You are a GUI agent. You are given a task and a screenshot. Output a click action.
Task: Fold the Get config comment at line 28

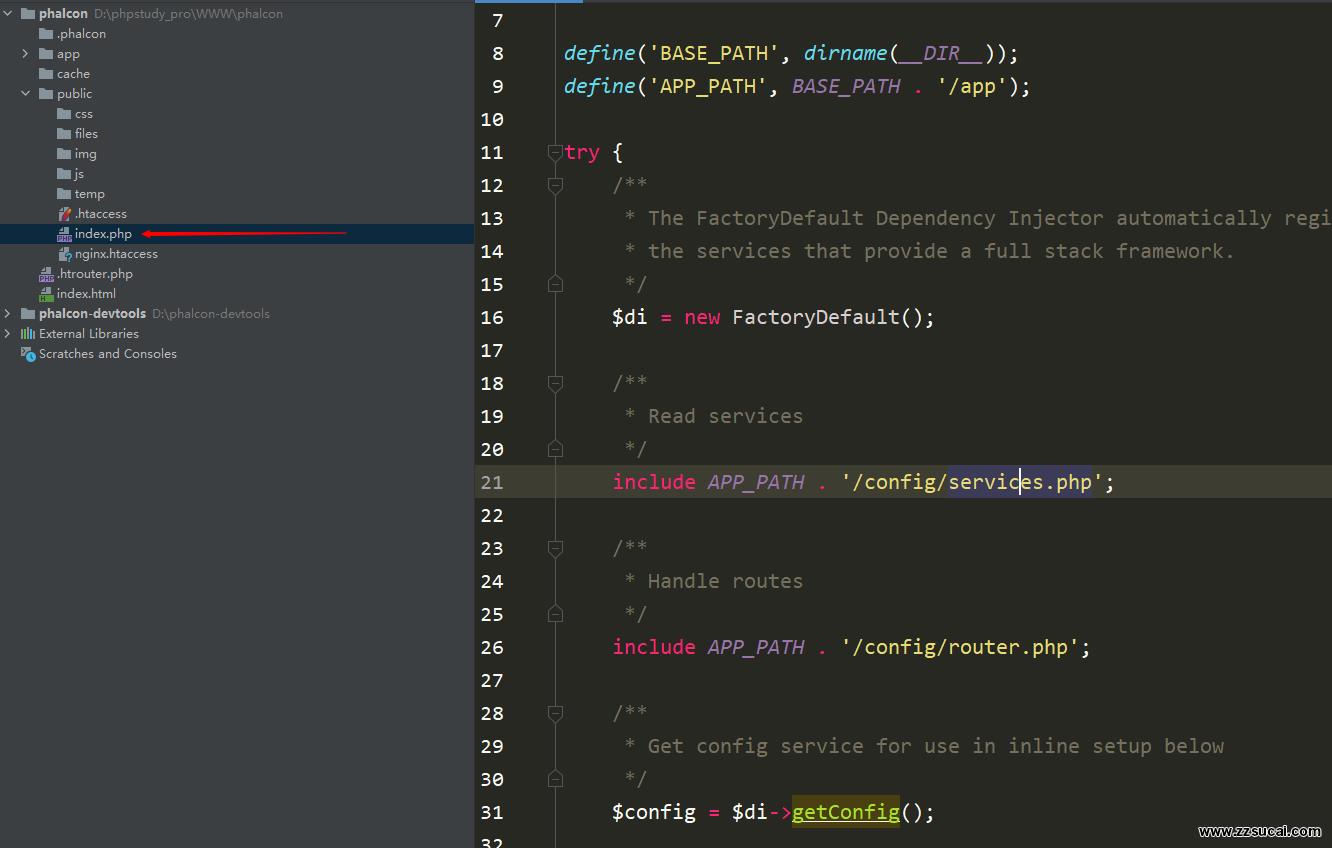(555, 713)
